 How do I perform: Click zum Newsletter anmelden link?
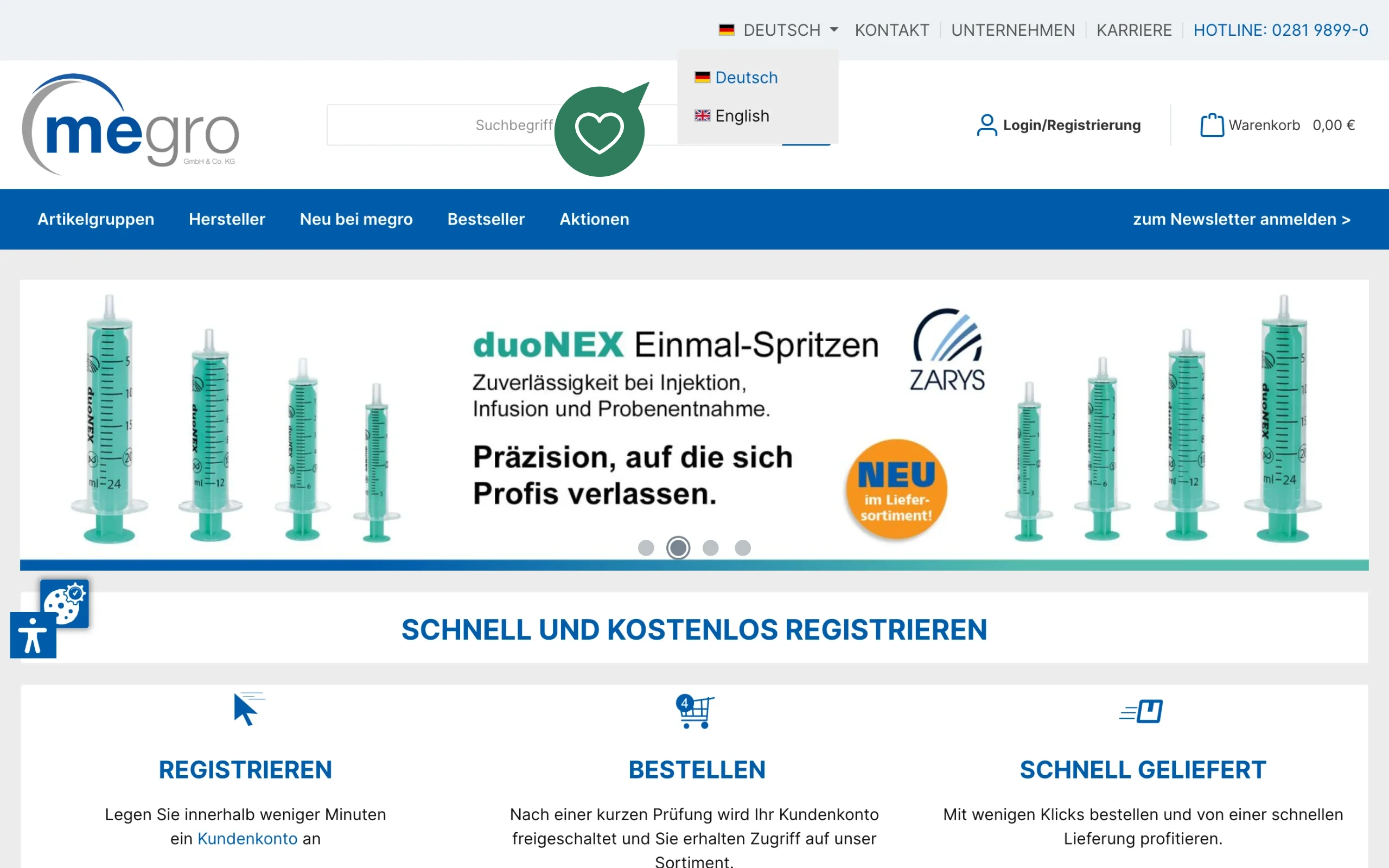click(x=1241, y=219)
